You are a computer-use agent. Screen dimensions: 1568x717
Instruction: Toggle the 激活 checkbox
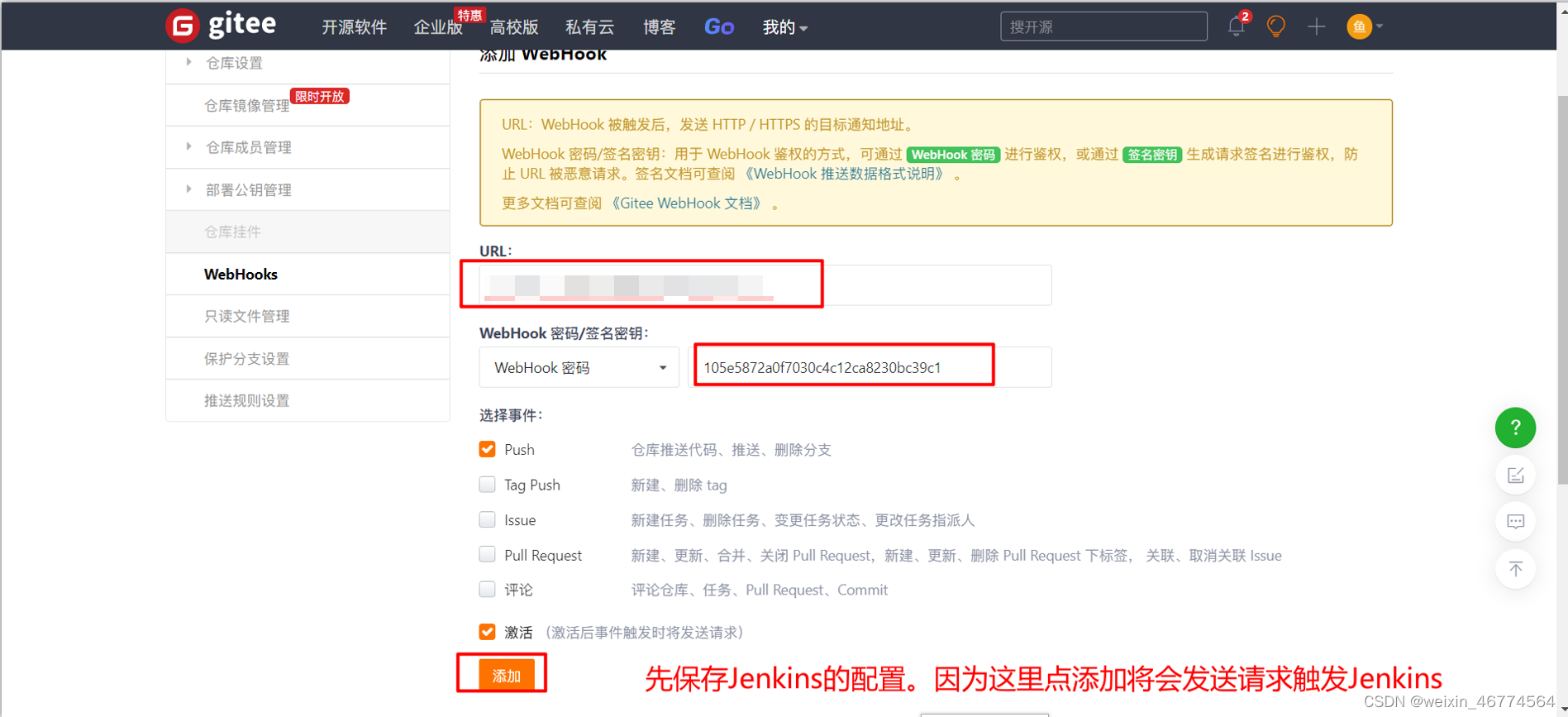[x=487, y=632]
